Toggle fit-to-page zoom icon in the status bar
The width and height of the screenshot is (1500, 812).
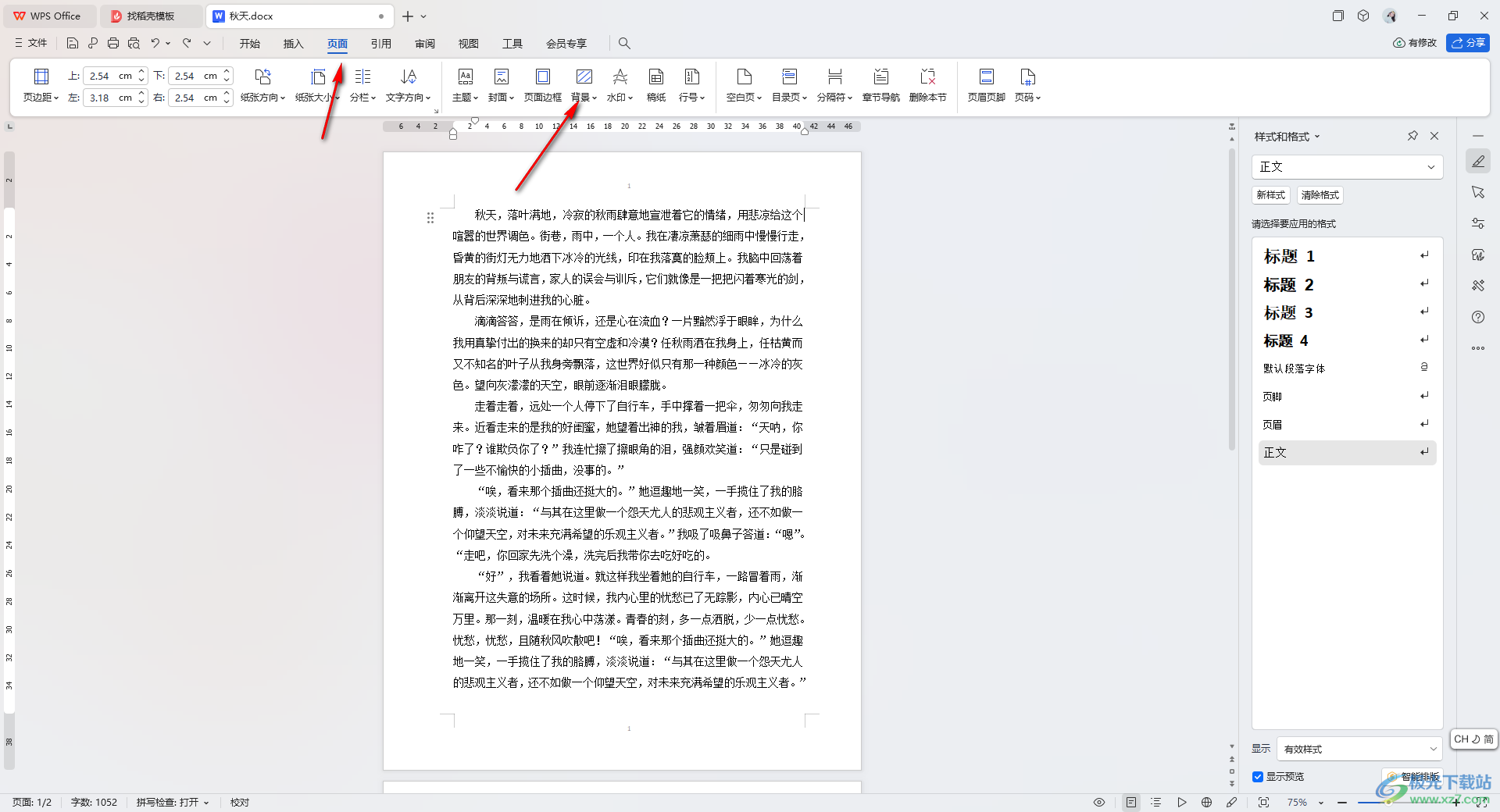[x=1263, y=802]
